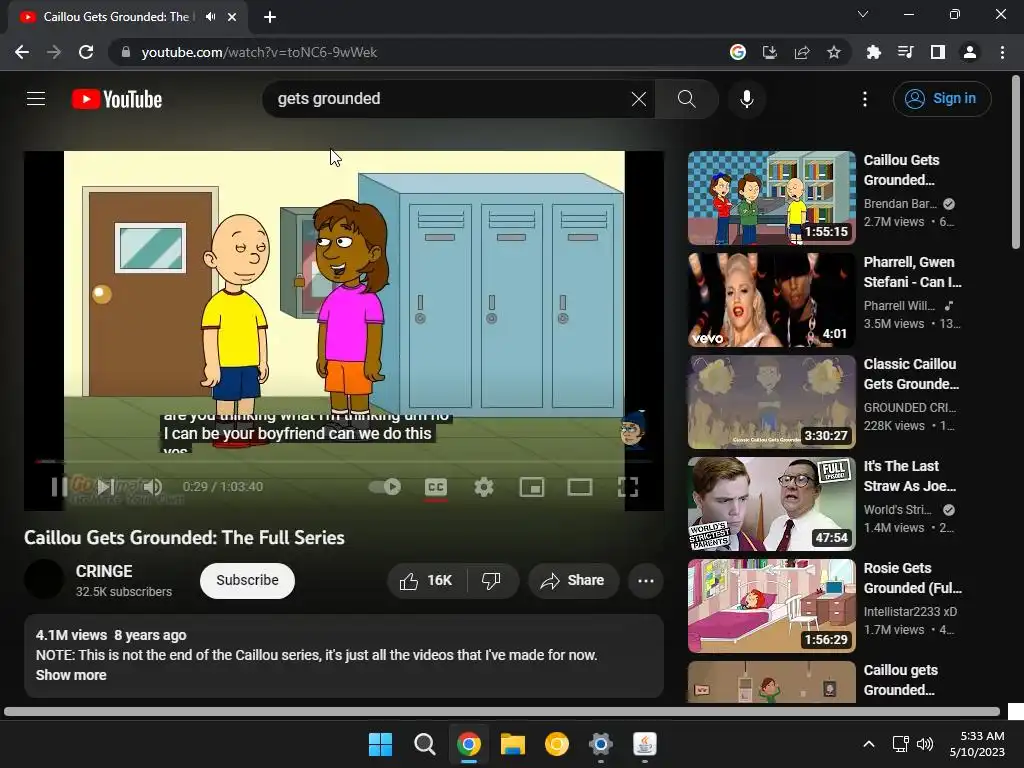
Task: Open system volume tray icon
Action: pyautogui.click(x=925, y=744)
